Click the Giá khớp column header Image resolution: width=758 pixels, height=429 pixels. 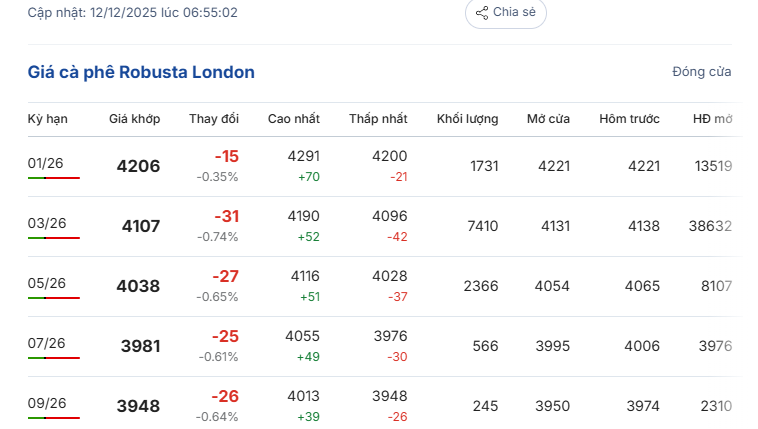tap(134, 119)
